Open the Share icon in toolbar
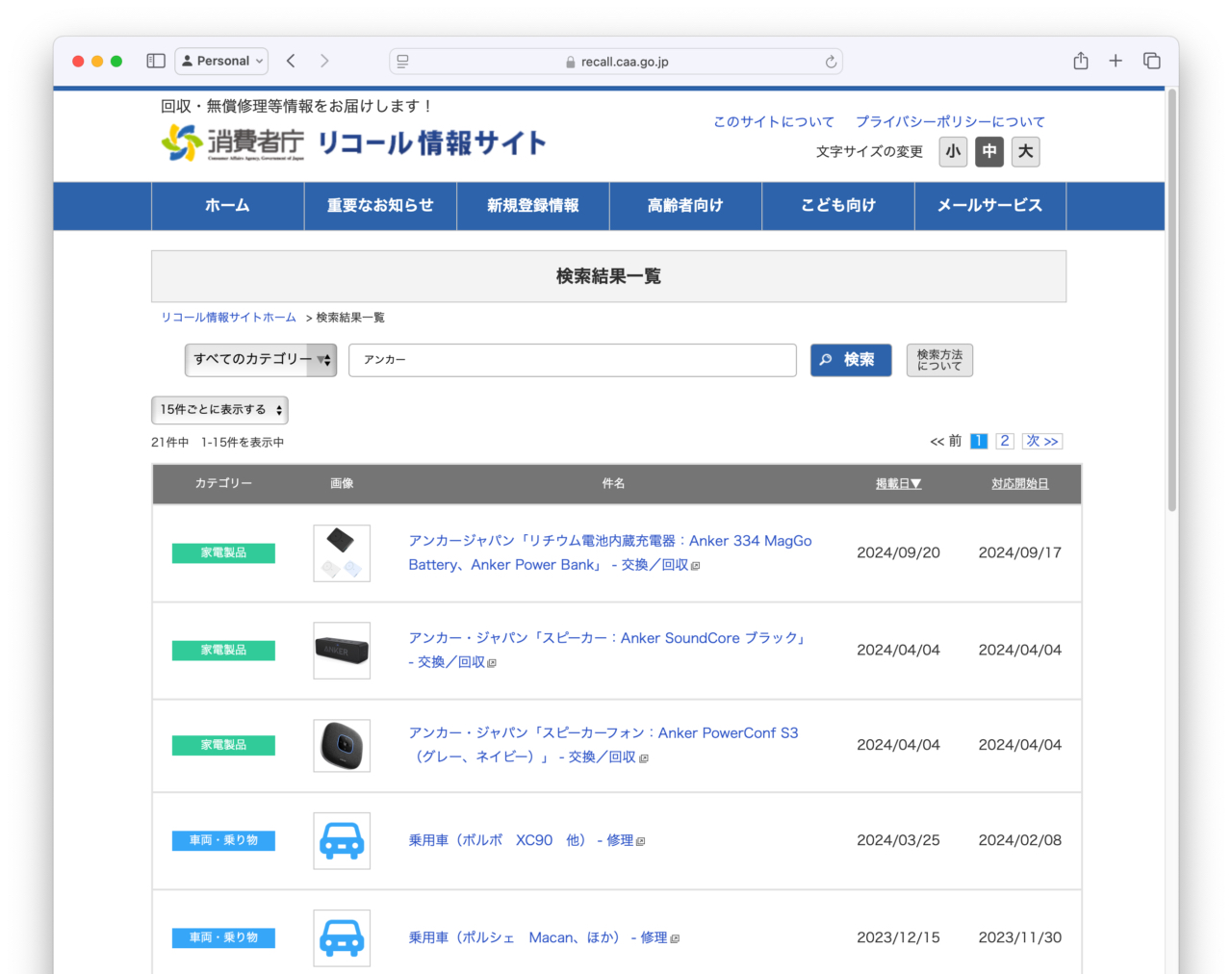The width and height of the screenshot is (1232, 974). (1081, 61)
